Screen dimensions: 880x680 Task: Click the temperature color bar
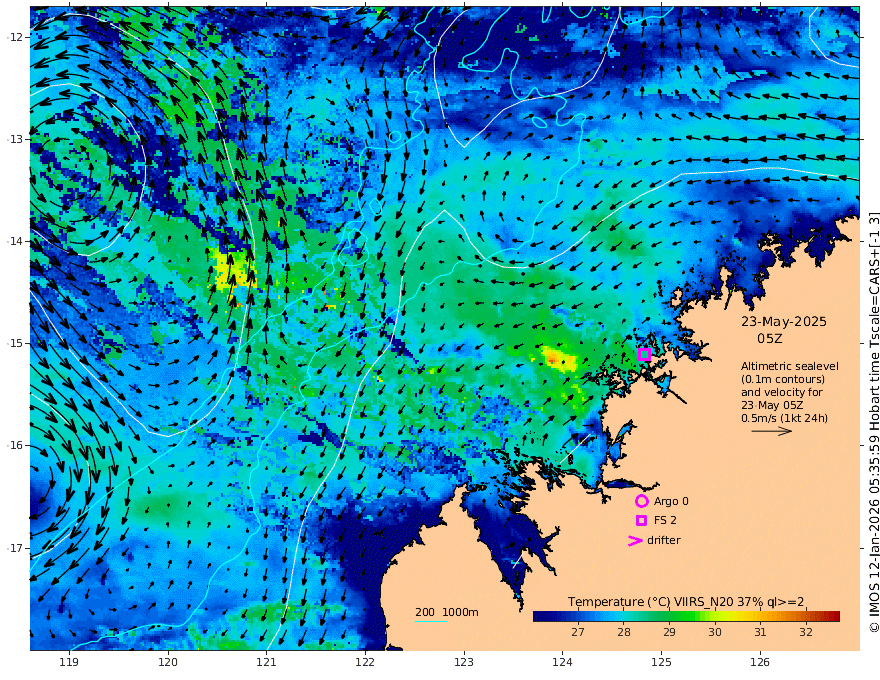tap(686, 617)
